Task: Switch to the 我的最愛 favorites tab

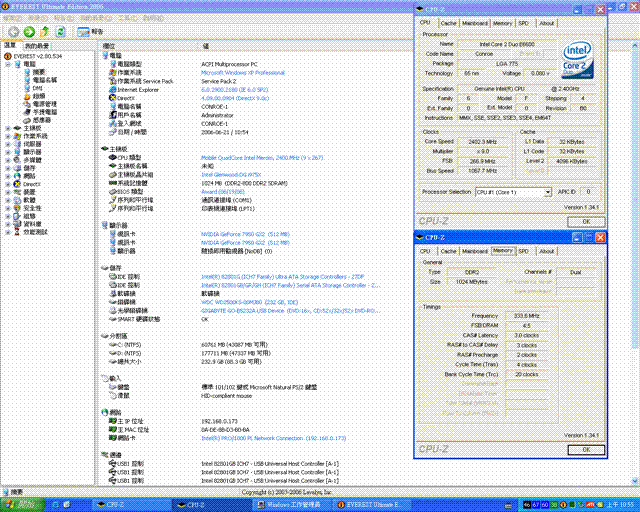Action: click(x=36, y=46)
